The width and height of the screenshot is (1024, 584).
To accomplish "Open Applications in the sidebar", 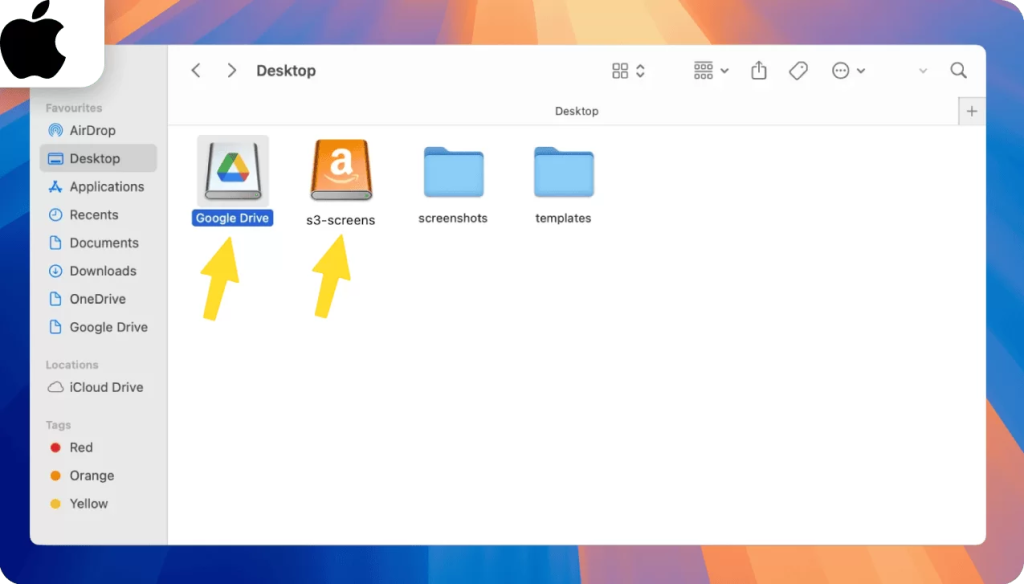I will click(x=106, y=187).
